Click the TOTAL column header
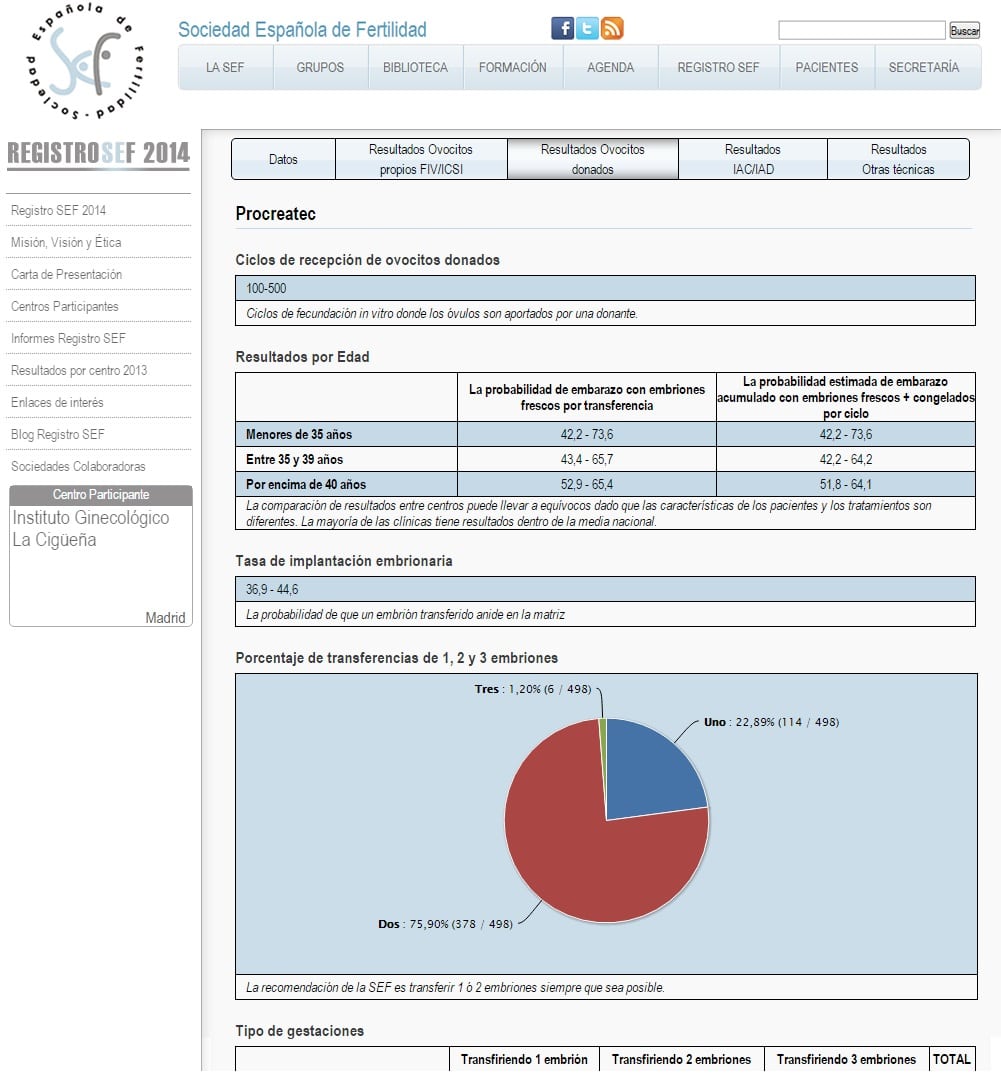Image resolution: width=1001 pixels, height=1077 pixels. pos(952,1059)
